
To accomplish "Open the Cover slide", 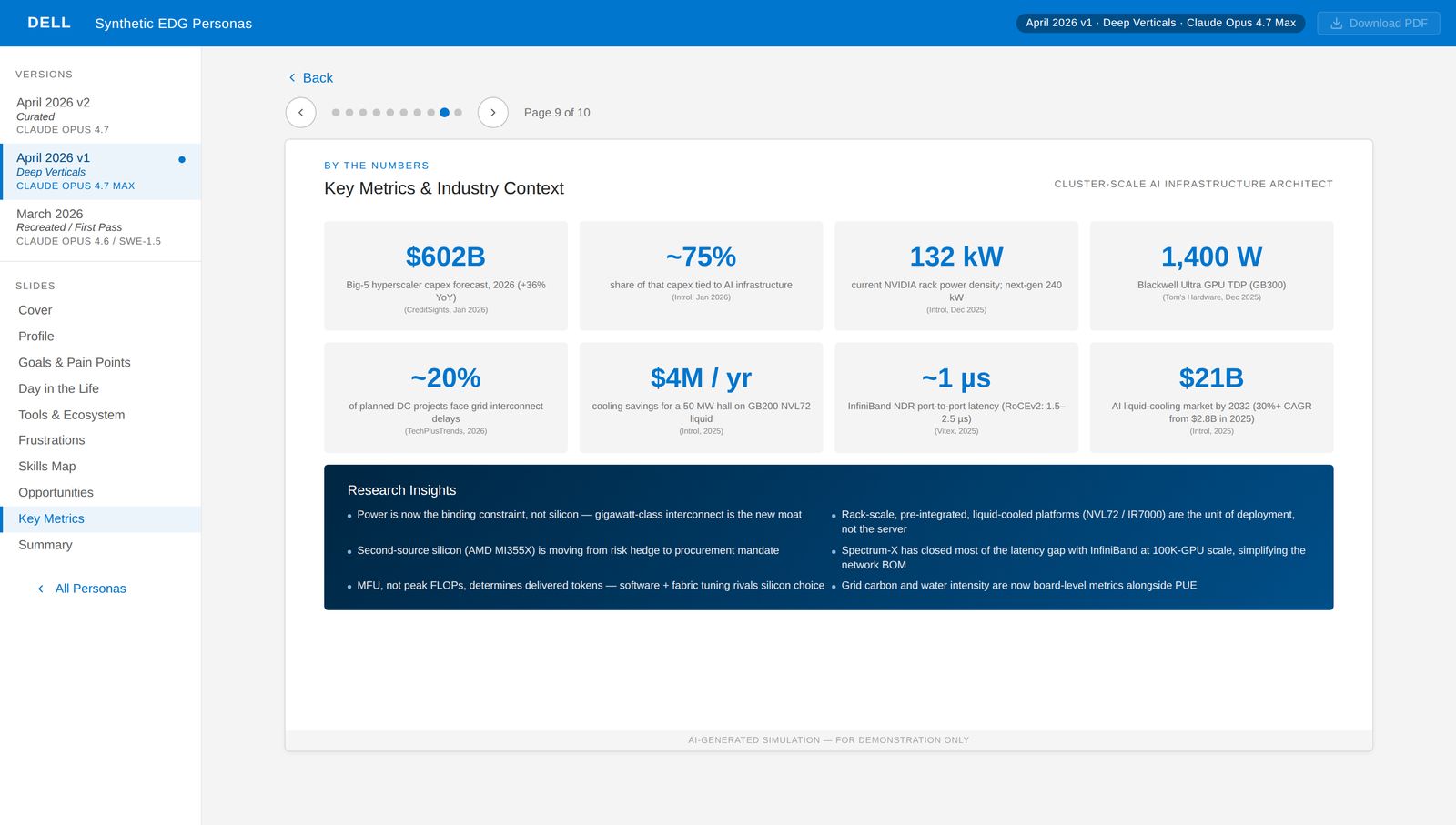I will point(35,310).
